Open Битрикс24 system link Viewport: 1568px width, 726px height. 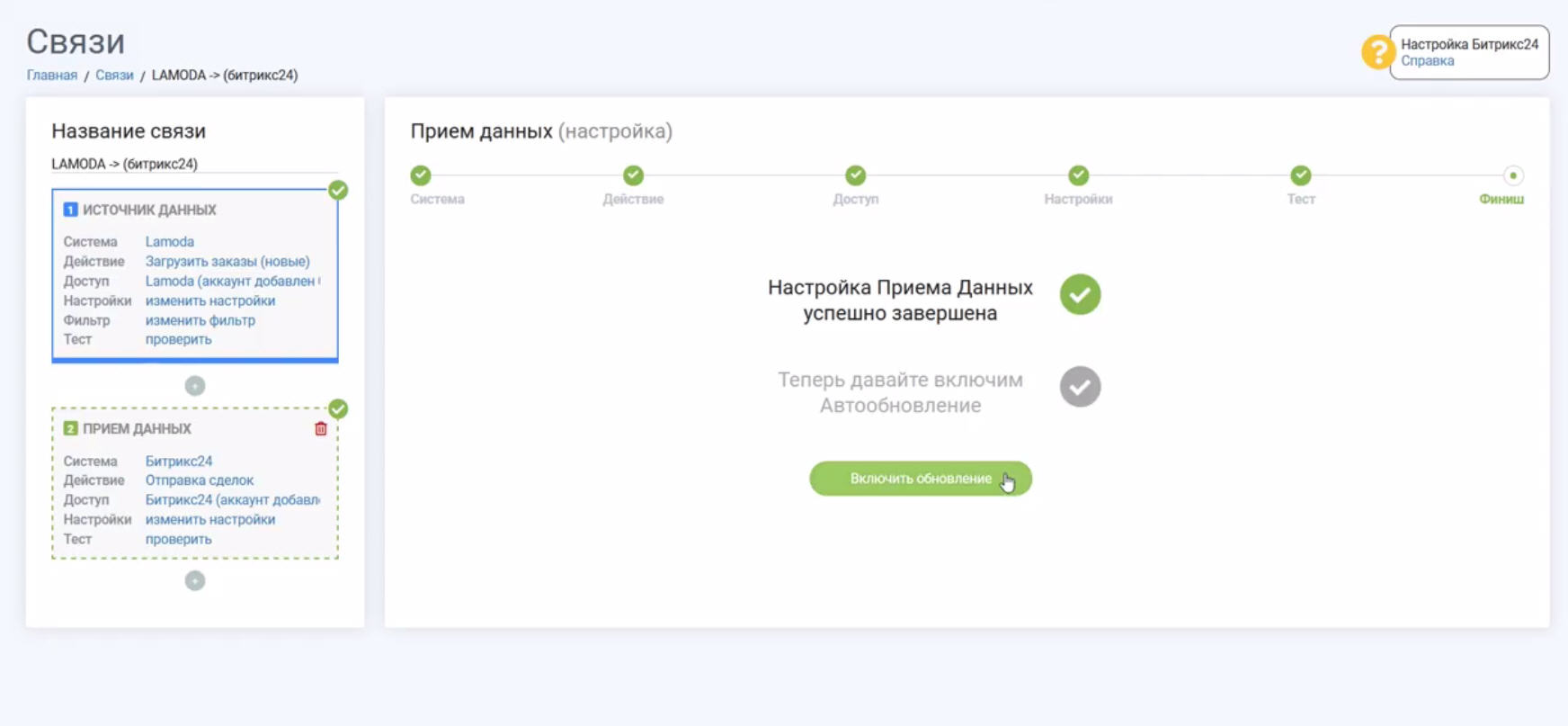coord(179,462)
